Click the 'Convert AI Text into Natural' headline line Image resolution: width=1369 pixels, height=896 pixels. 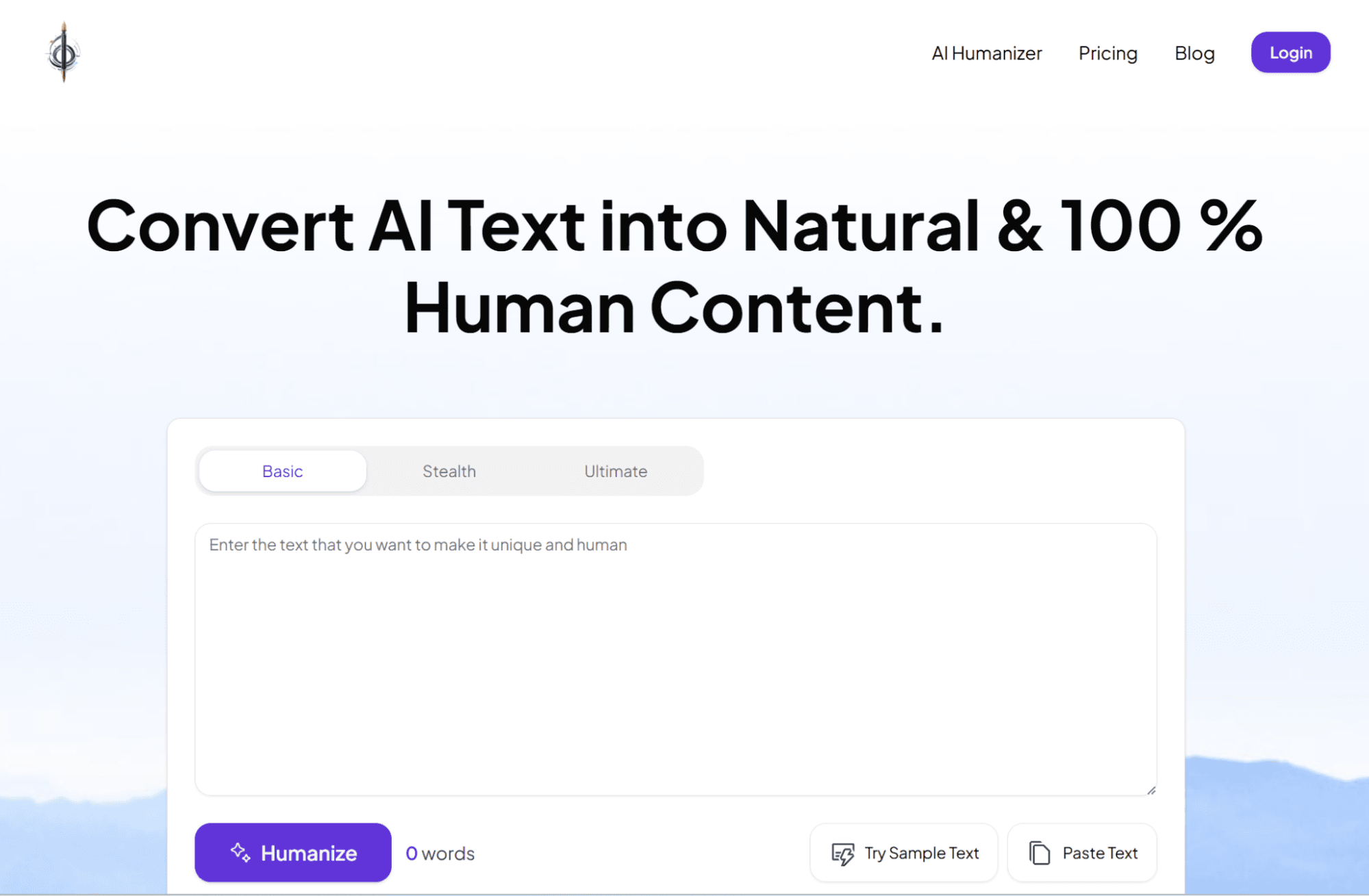click(675, 226)
